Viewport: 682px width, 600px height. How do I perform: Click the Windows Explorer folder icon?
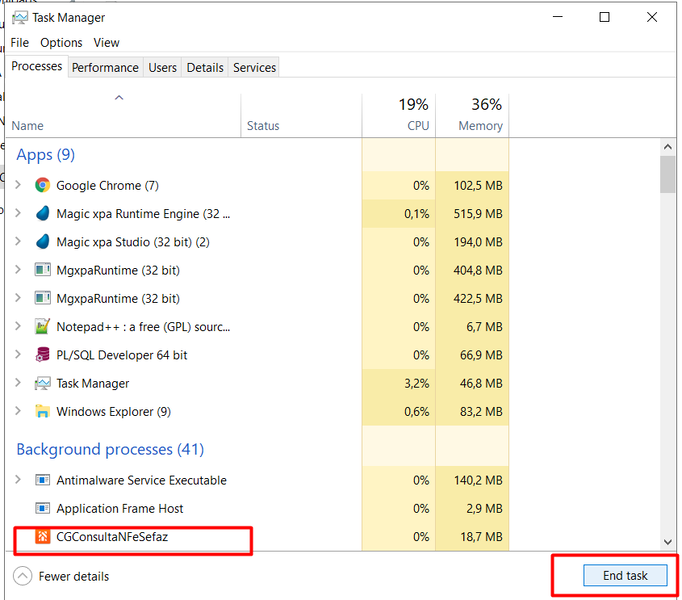pos(42,411)
